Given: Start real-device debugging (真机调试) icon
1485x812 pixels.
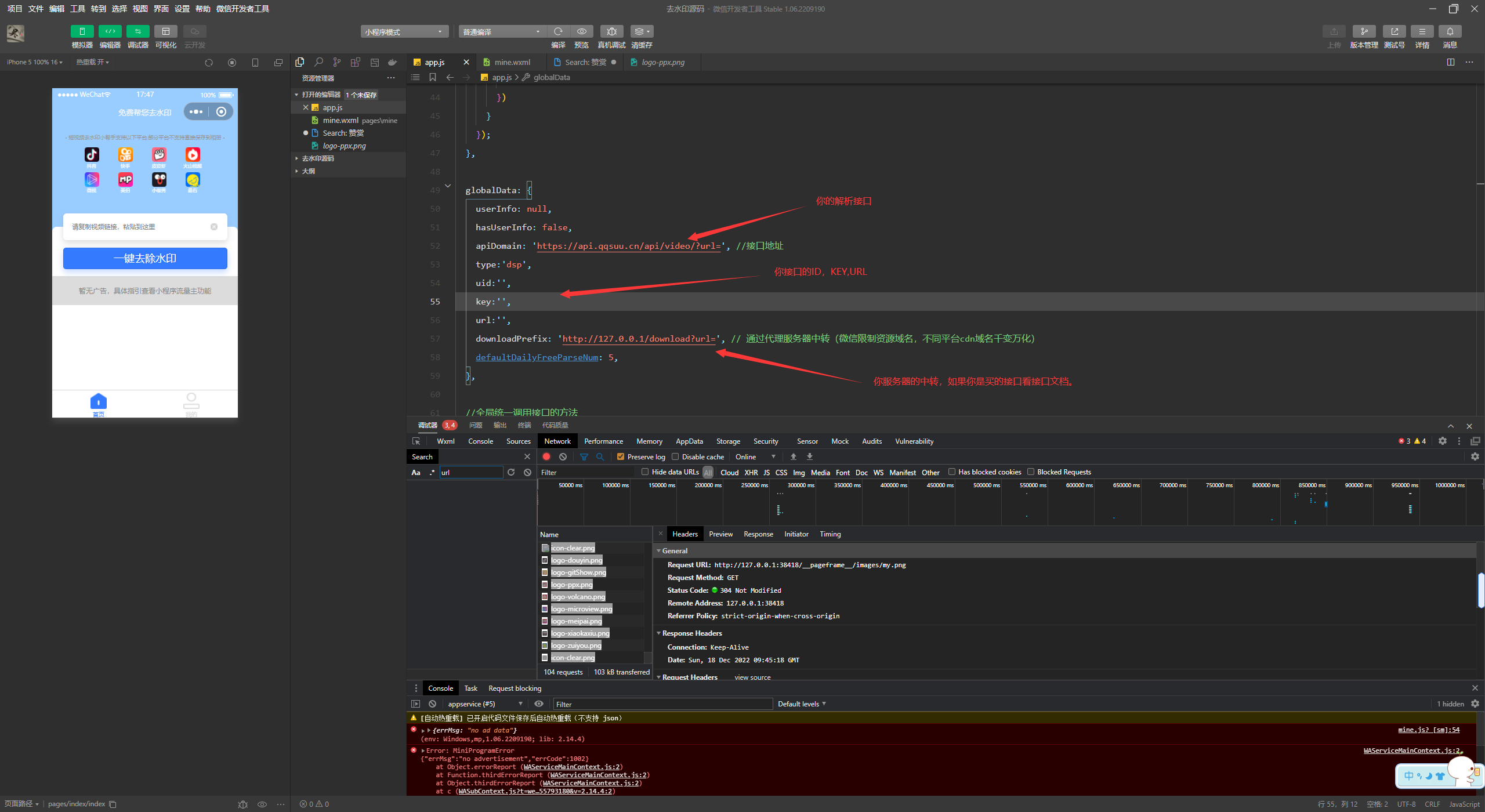Looking at the screenshot, I should point(611,31).
